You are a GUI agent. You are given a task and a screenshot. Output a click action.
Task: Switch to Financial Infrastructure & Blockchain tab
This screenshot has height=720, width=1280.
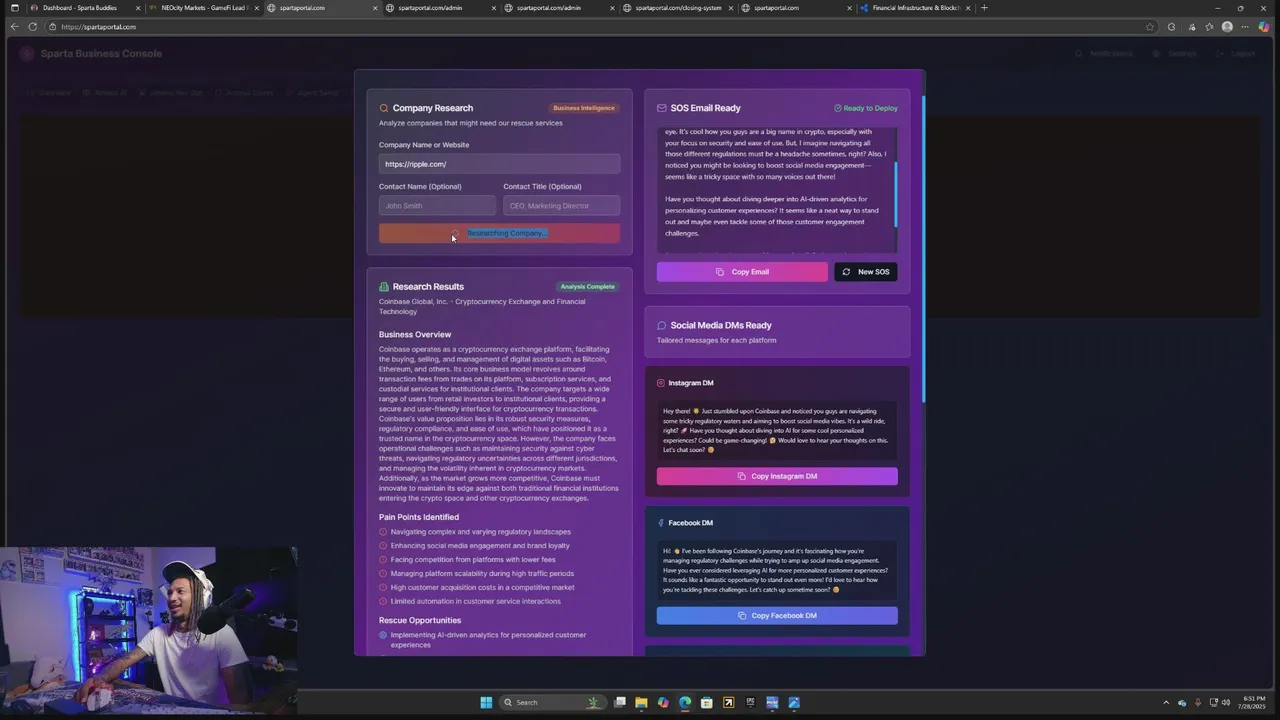tap(915, 8)
